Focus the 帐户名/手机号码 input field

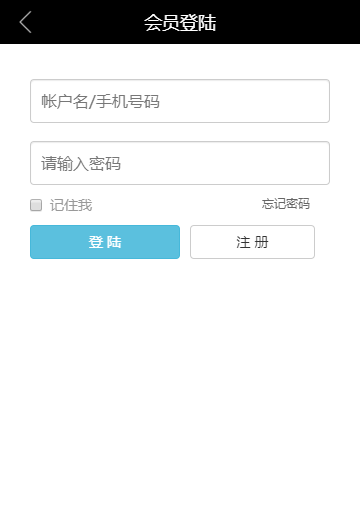coord(180,101)
